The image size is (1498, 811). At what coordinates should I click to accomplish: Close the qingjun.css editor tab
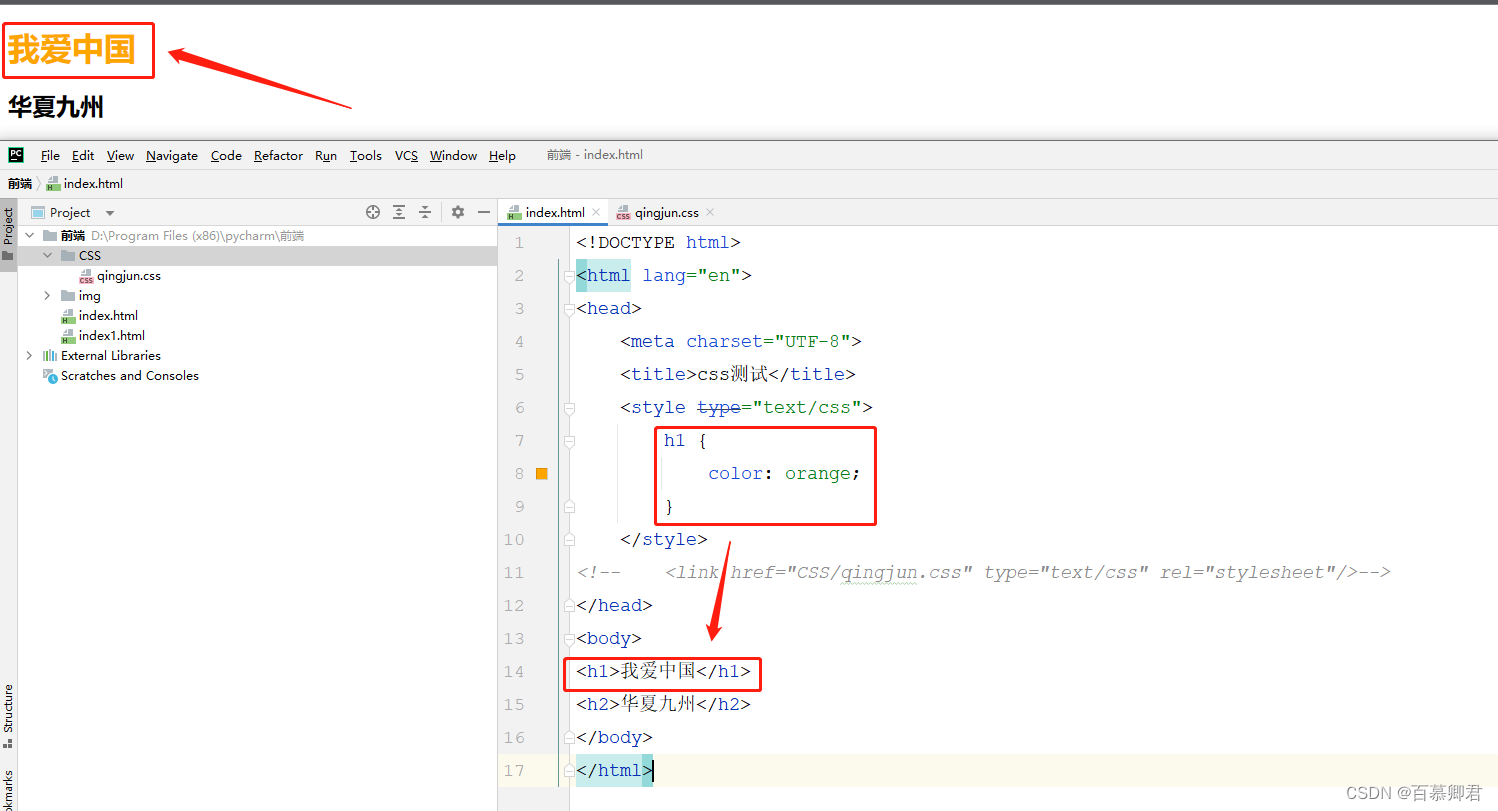pos(710,213)
